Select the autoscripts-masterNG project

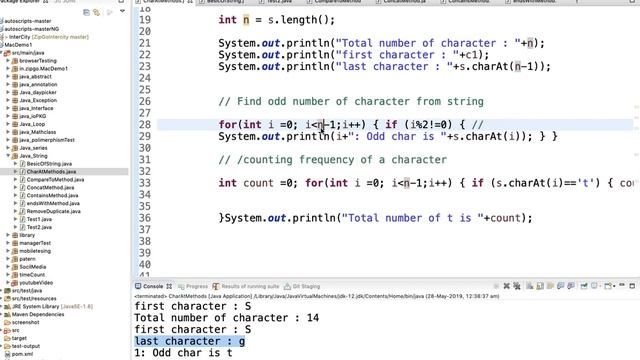31,29
